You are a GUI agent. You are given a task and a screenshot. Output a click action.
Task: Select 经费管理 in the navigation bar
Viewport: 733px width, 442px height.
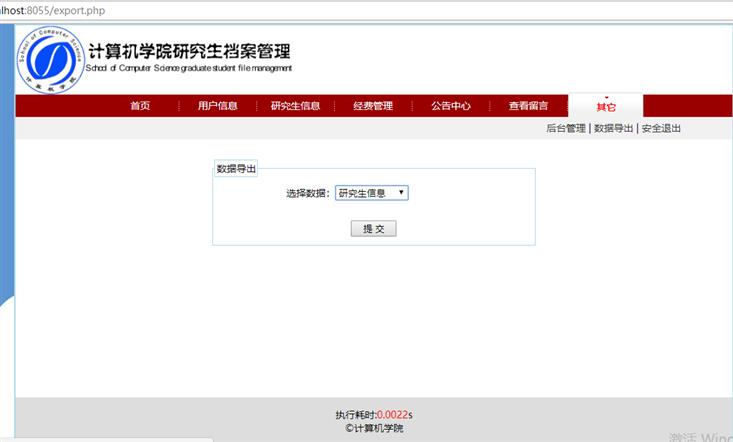[373, 106]
